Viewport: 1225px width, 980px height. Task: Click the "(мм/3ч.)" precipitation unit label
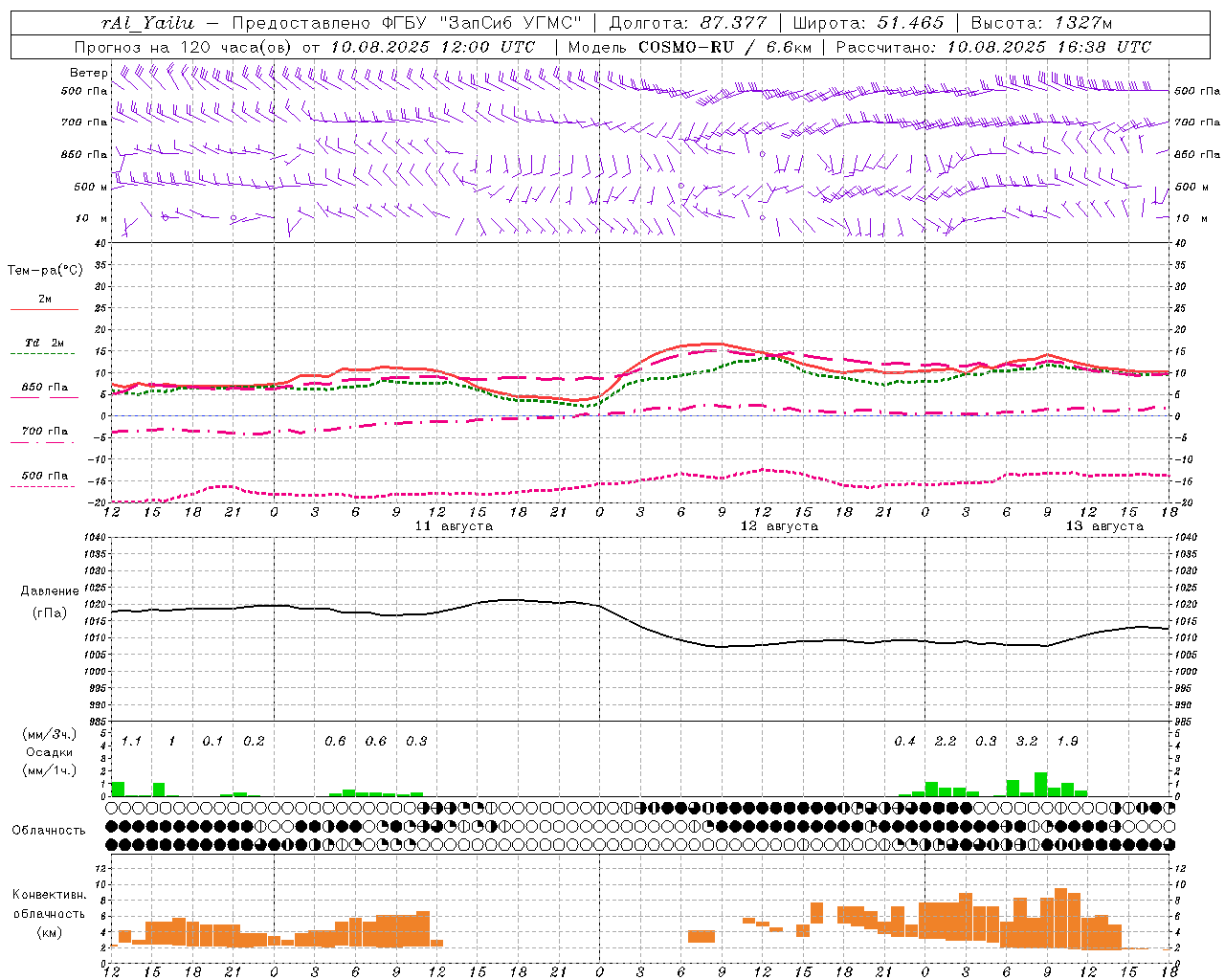pos(49,735)
